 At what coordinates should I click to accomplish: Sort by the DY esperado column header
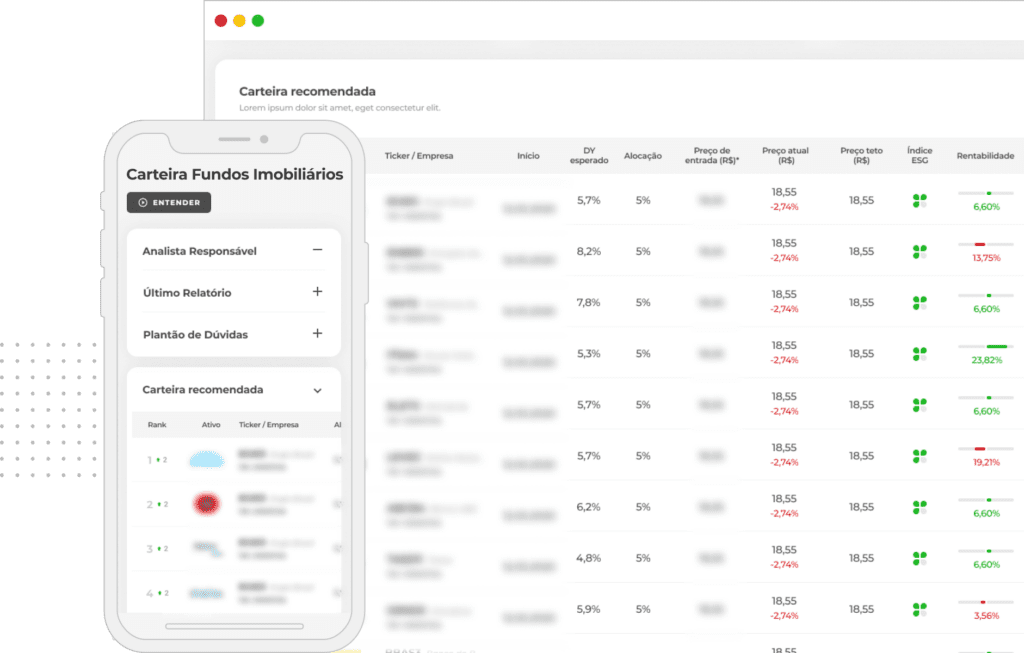(589, 155)
